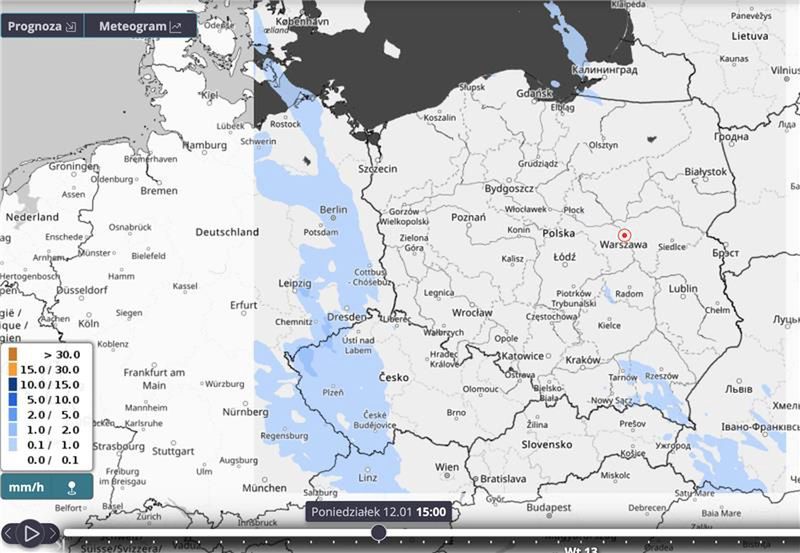The image size is (800, 553).
Task: Click the Львів city label
Action: click(738, 389)
